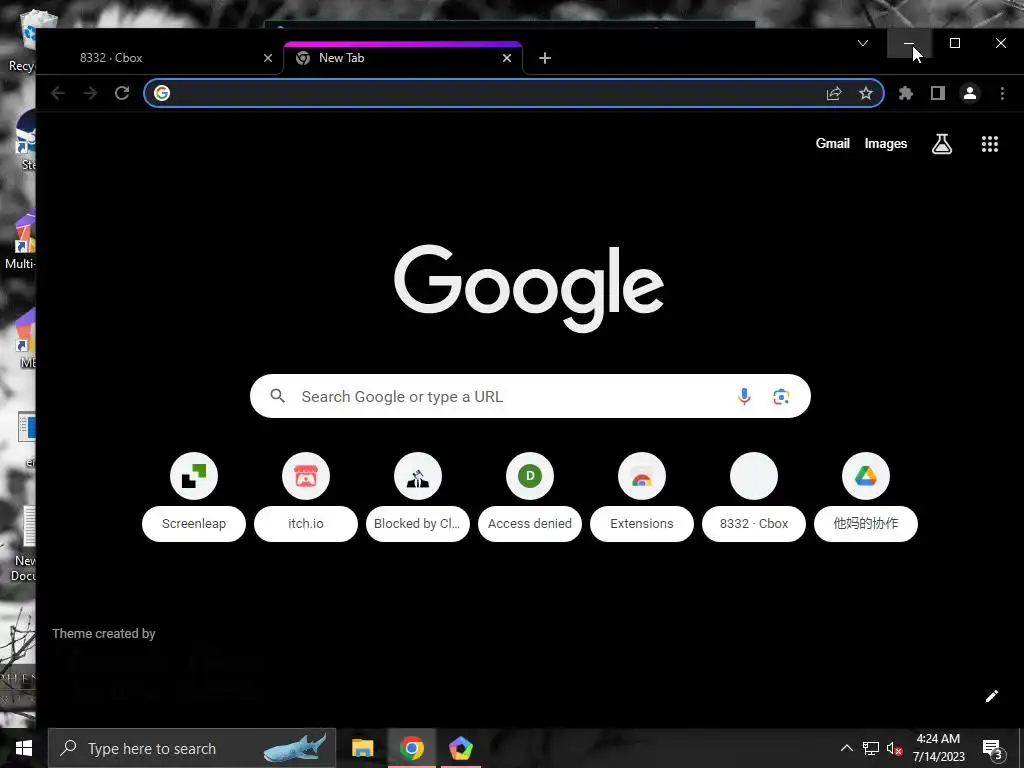Open the Google apps grid
Image resolution: width=1024 pixels, height=768 pixels.
(x=990, y=144)
